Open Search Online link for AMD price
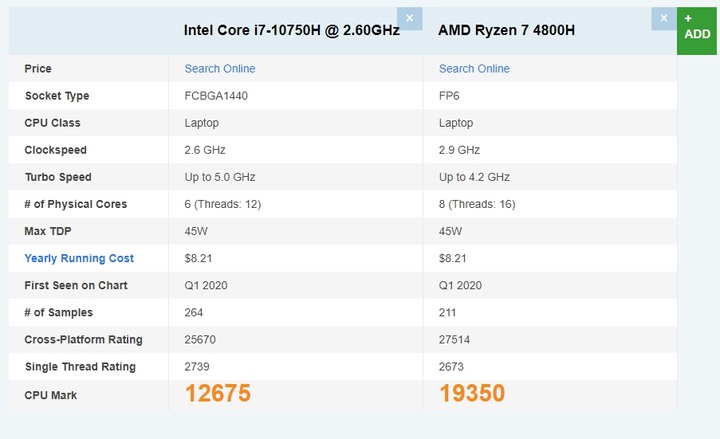Image resolution: width=720 pixels, height=439 pixels. pyautogui.click(x=474, y=68)
